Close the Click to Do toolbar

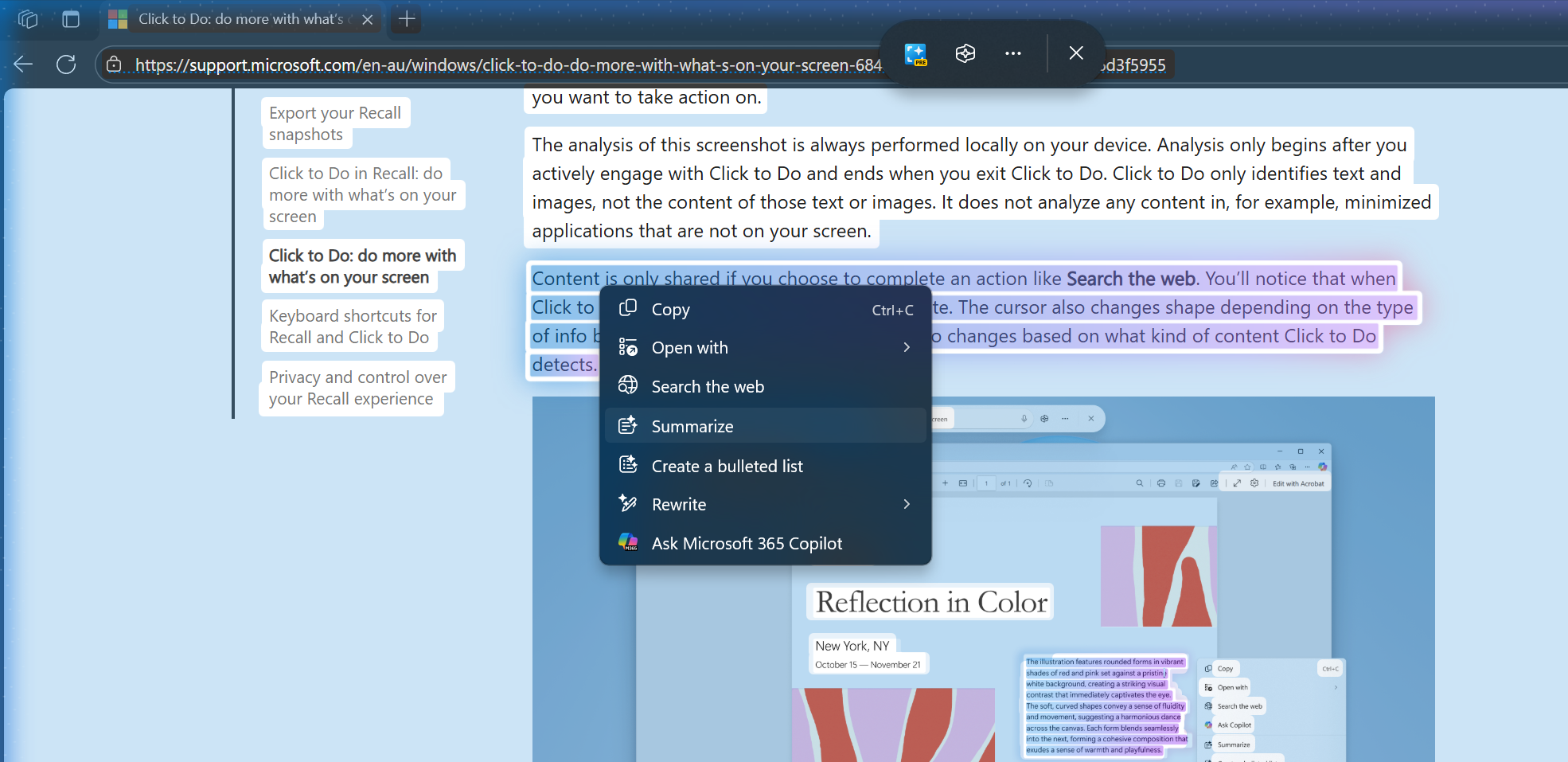pos(1076,53)
